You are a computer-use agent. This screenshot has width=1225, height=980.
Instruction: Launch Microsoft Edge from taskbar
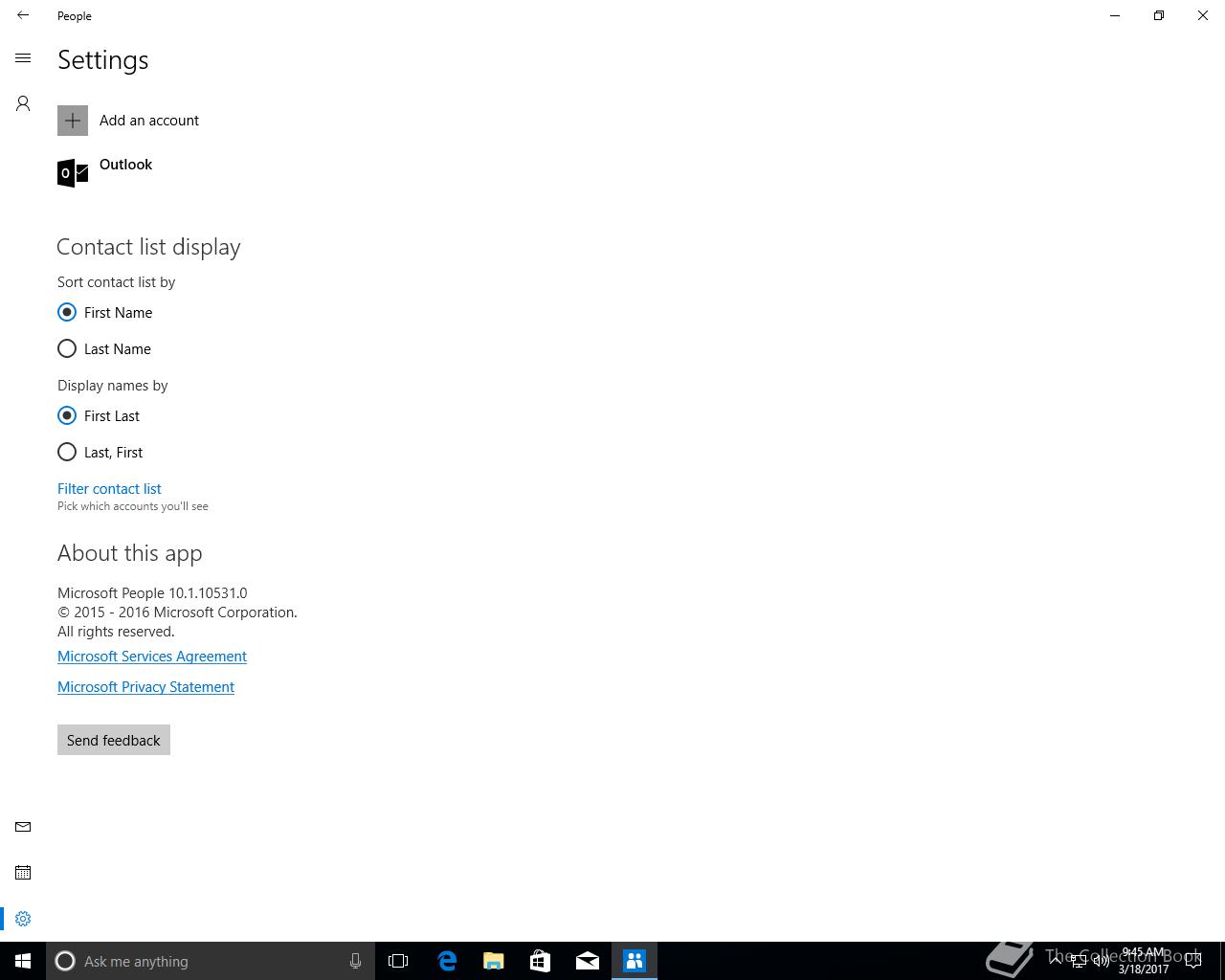[447, 961]
